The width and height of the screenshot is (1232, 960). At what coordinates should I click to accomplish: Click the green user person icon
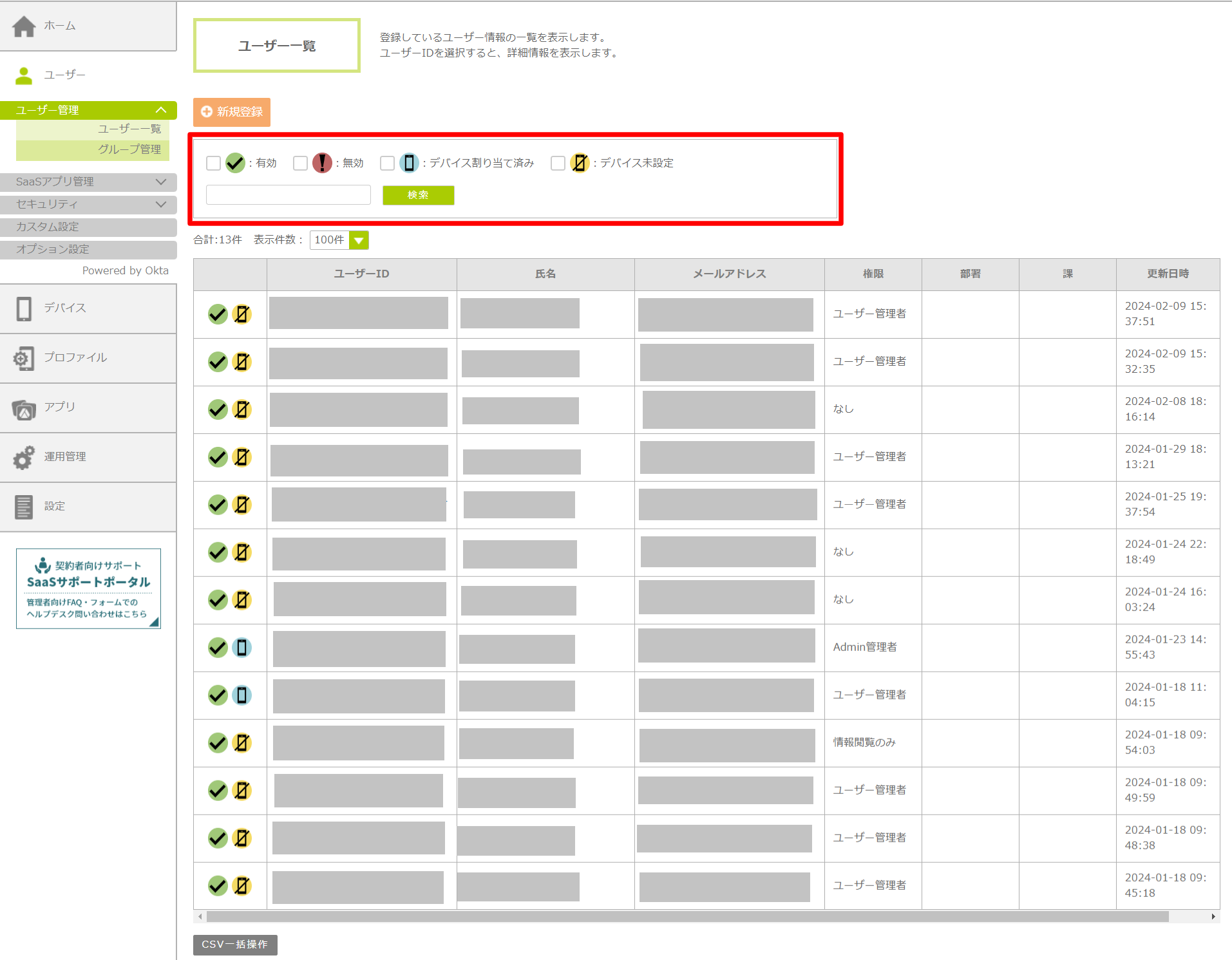click(x=24, y=76)
